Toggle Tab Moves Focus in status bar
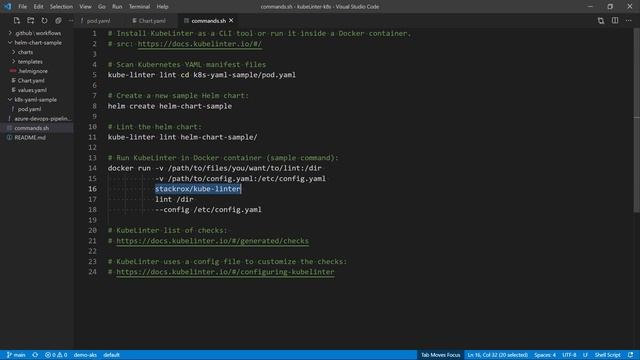 click(x=440, y=355)
